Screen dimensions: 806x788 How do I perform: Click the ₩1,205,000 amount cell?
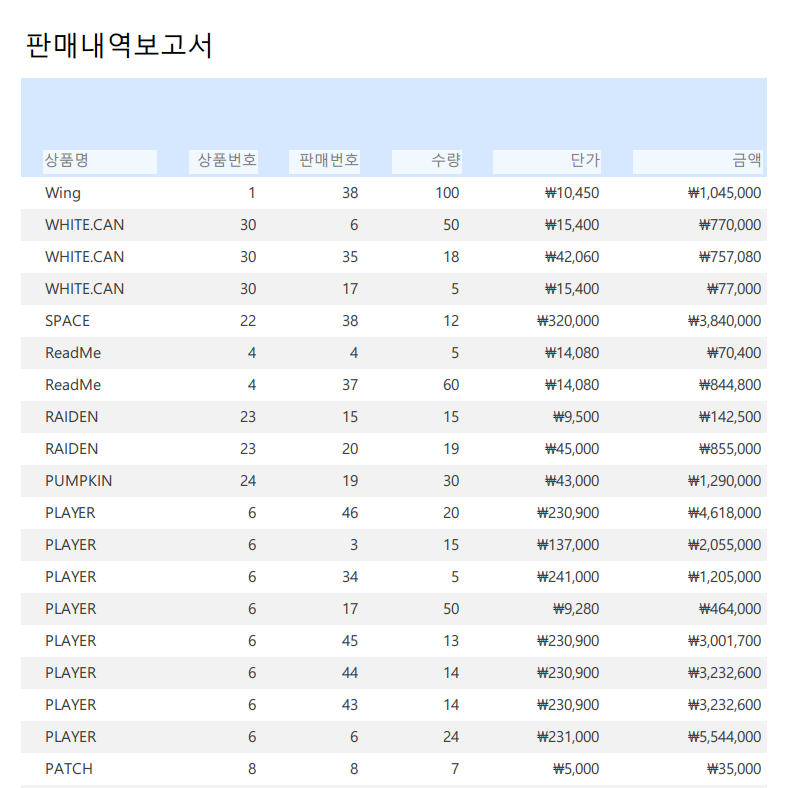point(724,577)
